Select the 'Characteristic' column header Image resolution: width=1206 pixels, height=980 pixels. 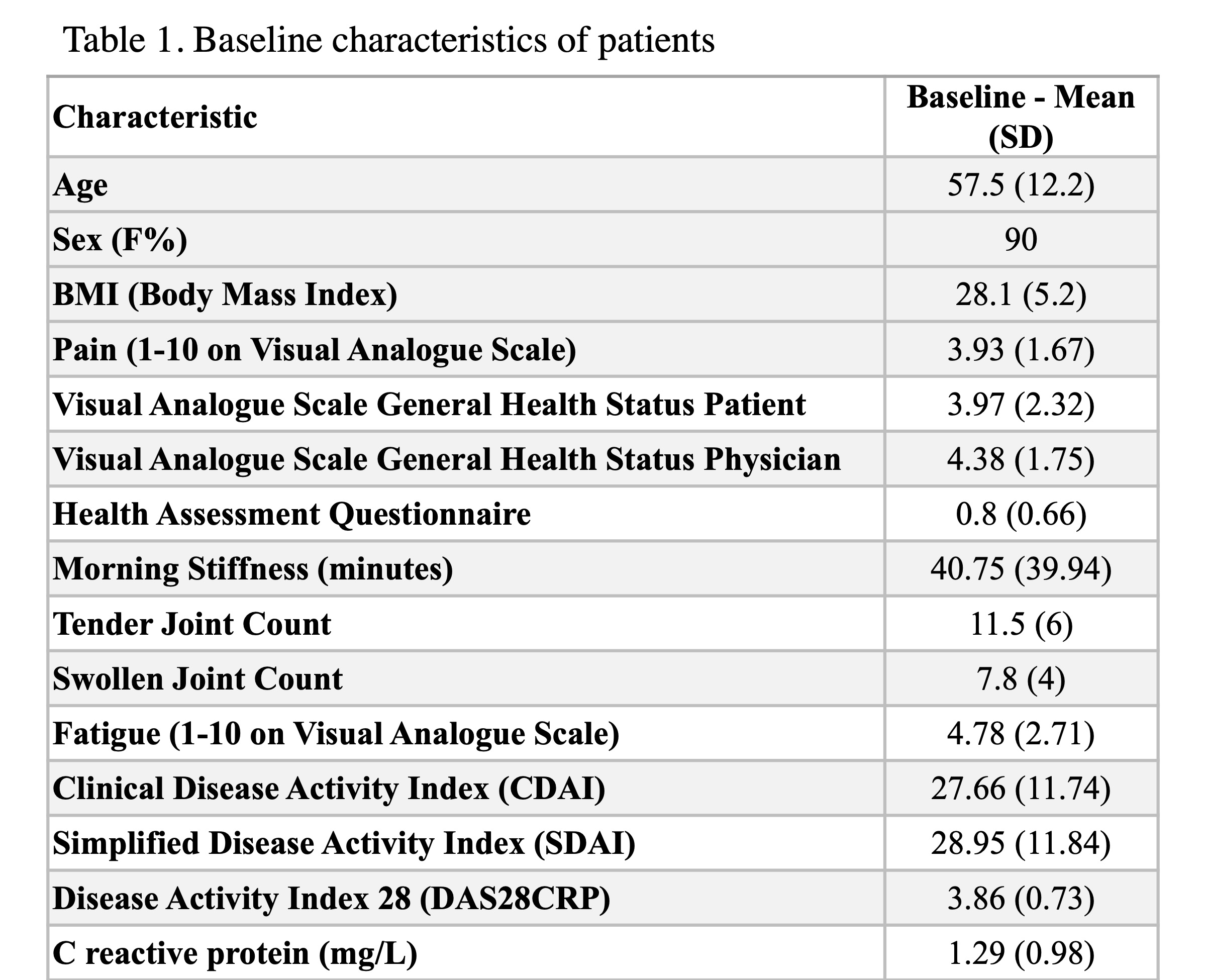pos(155,118)
